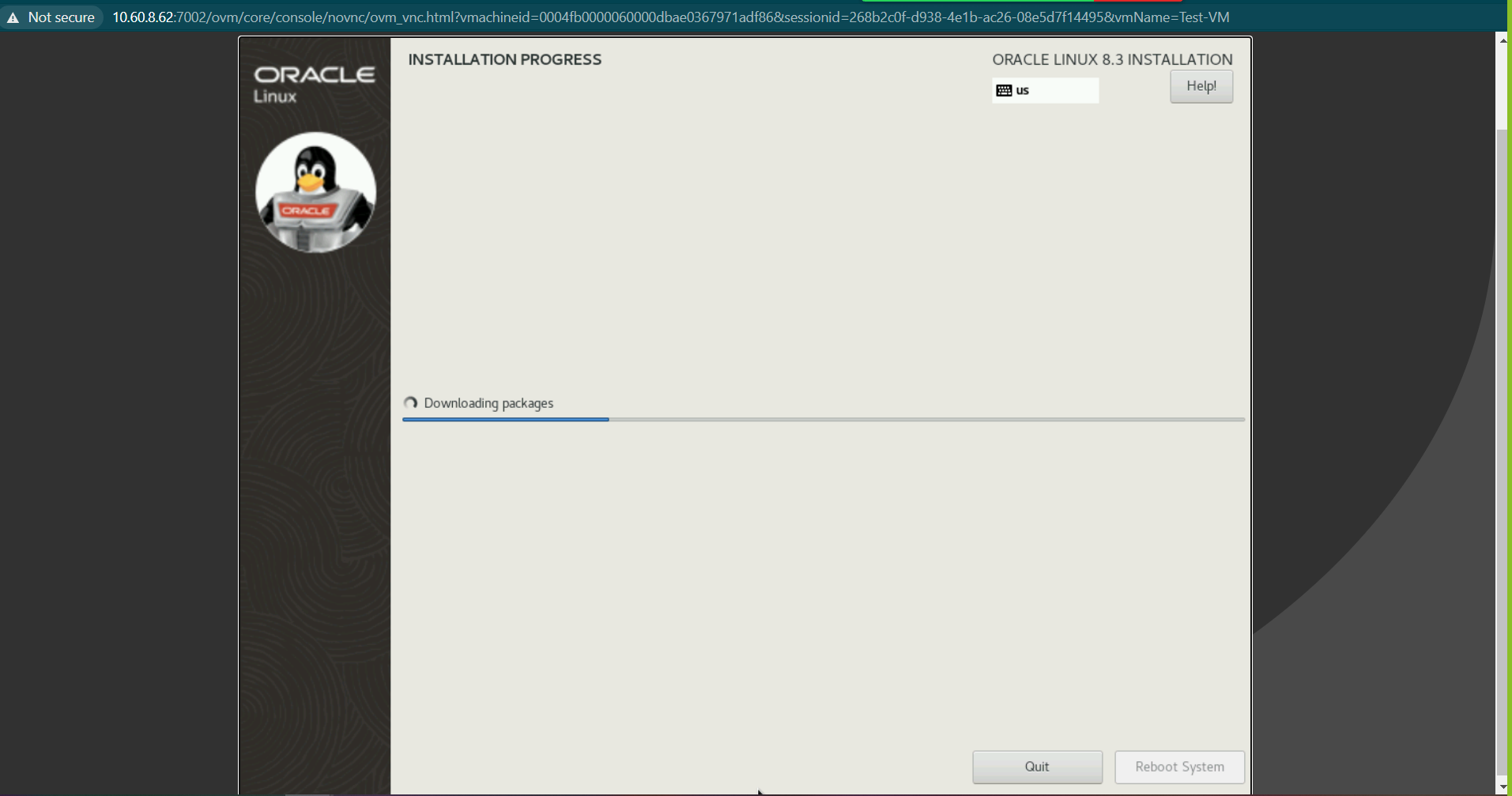Click ORACLE LINUX 8.3 INSTALLATION title
1512x796 pixels.
point(1112,59)
